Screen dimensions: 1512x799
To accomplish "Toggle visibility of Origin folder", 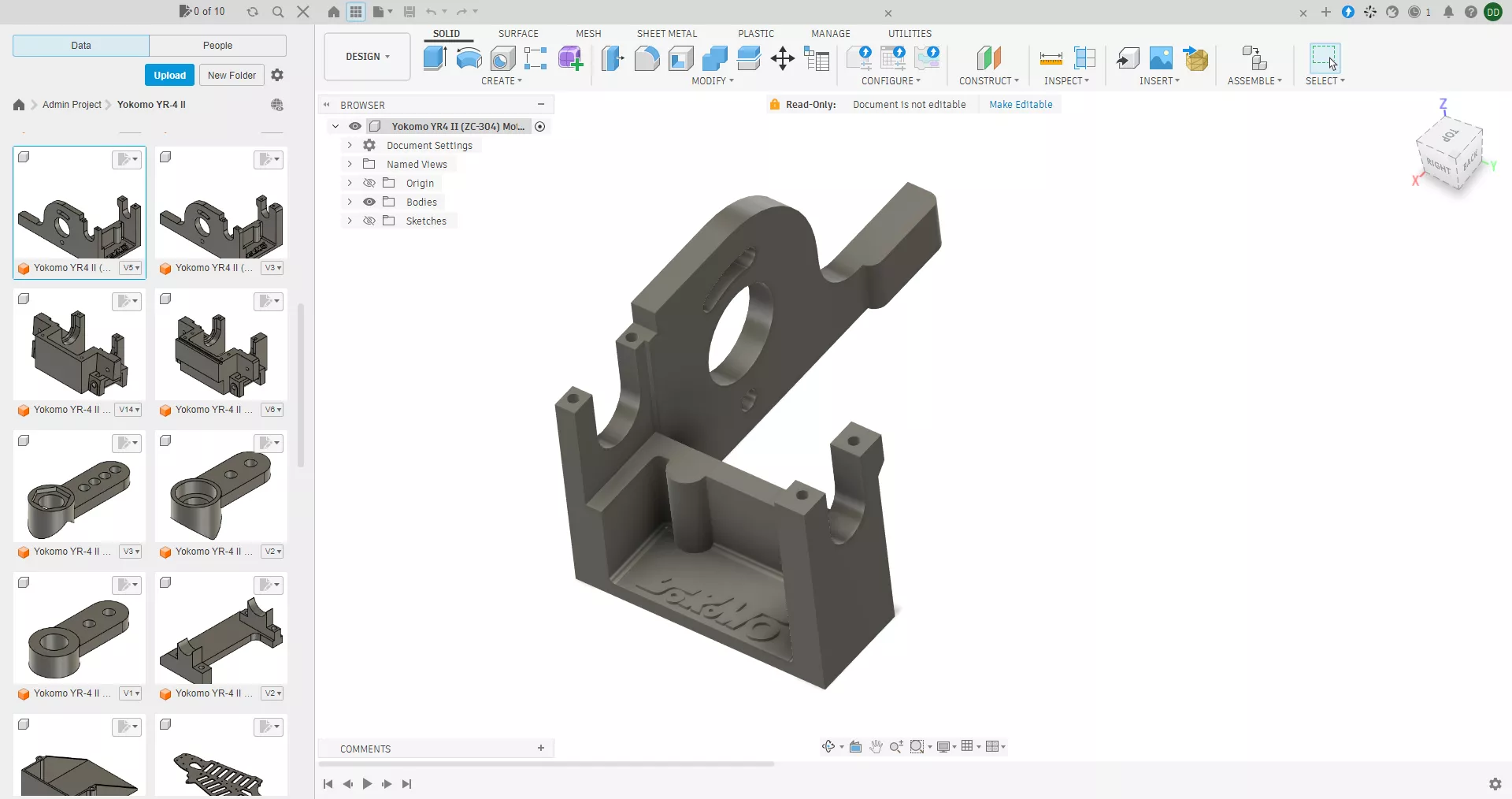I will pos(369,184).
